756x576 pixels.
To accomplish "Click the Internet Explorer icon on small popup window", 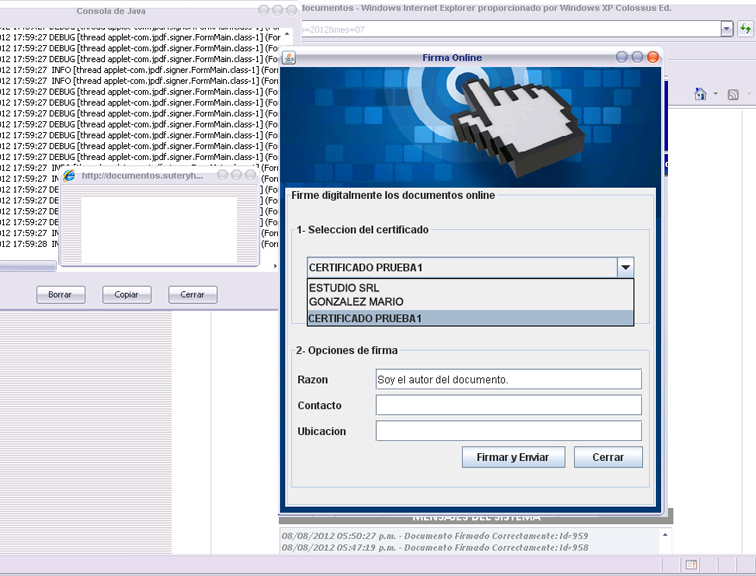I will (69, 175).
